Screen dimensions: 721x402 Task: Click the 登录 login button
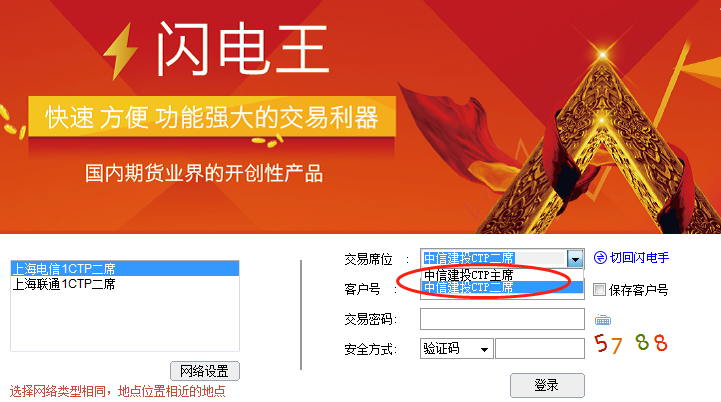tap(547, 385)
